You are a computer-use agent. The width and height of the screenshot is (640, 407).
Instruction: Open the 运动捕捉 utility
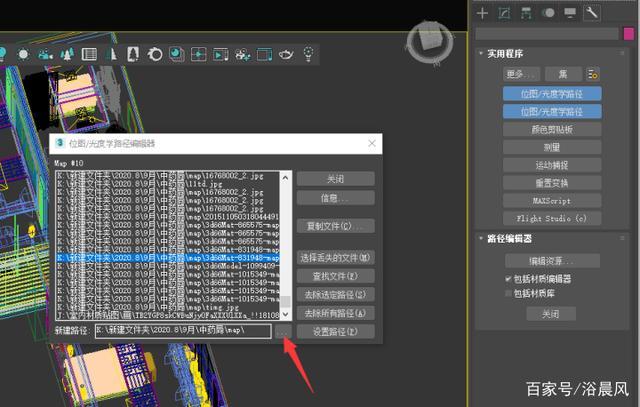552,165
